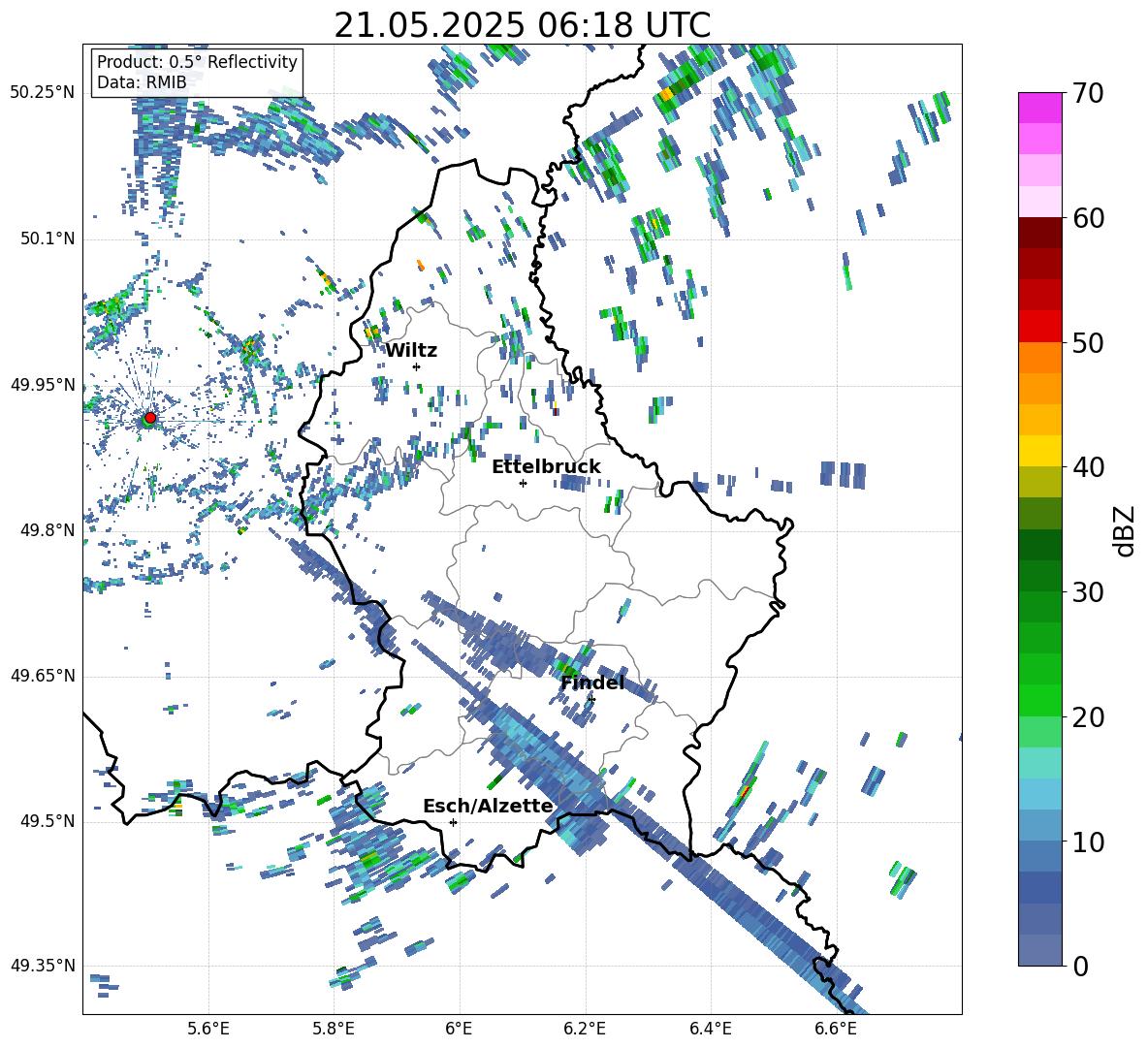Image resolution: width=1148 pixels, height=1048 pixels.
Task: Click the 5.6°E longitude label
Action: (x=208, y=1029)
